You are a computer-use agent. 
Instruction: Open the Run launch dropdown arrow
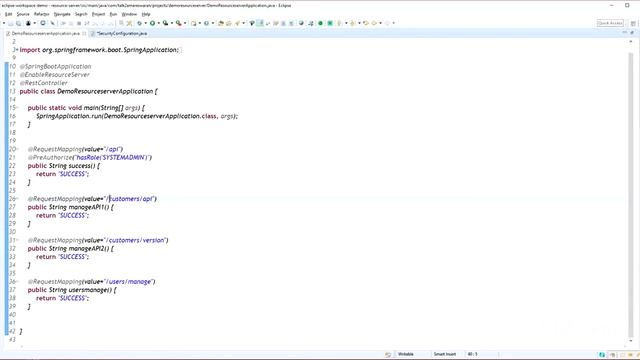click(x=158, y=23)
